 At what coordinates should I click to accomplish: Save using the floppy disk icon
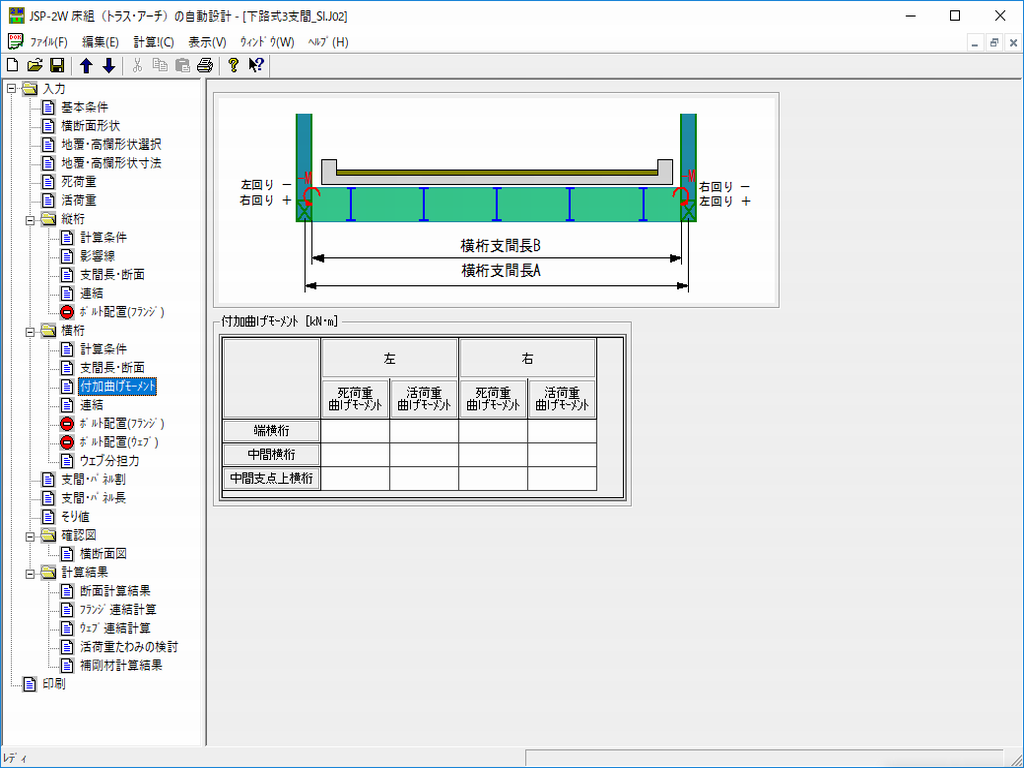pos(57,66)
